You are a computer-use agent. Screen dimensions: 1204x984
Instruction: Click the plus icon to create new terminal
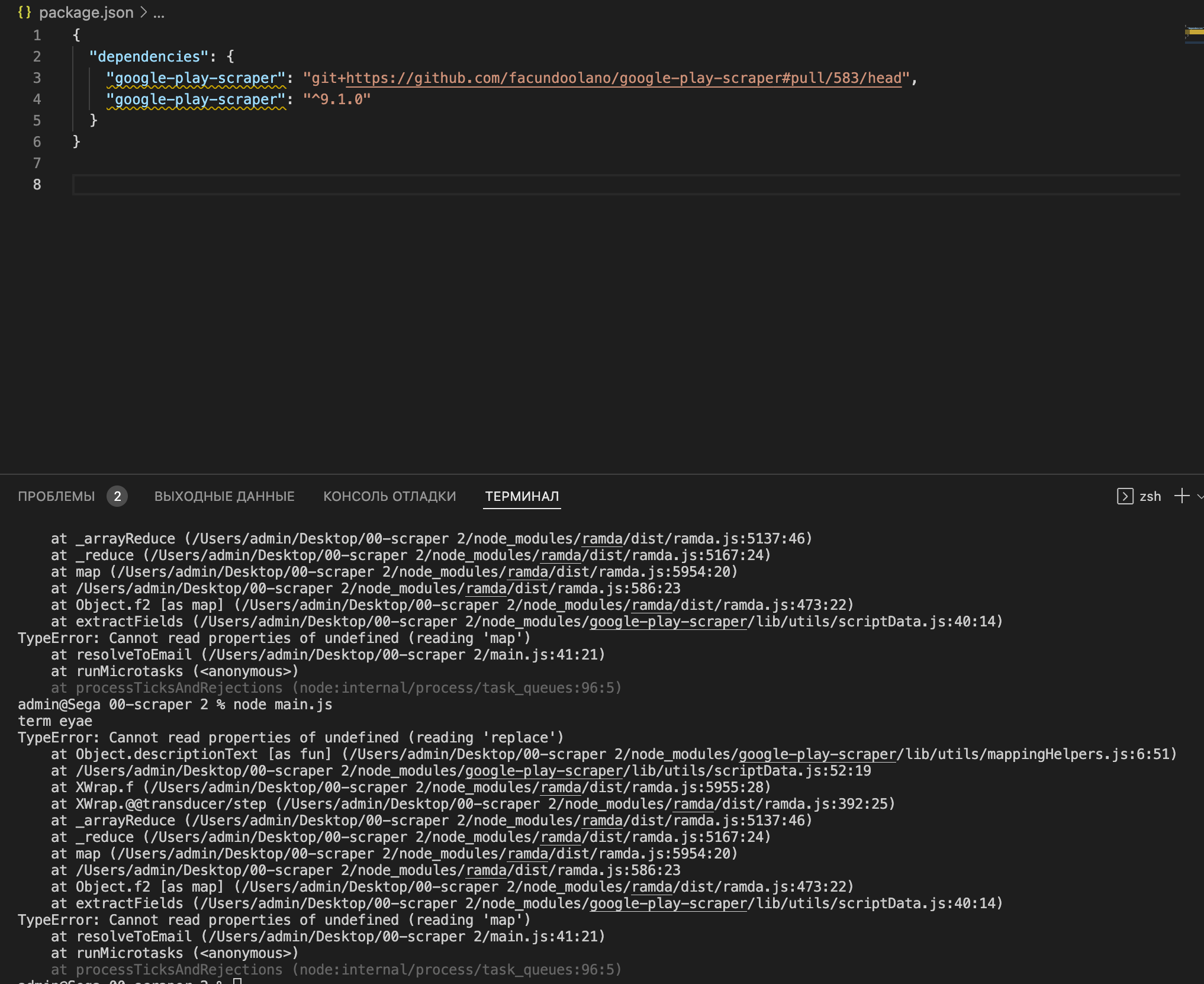click(x=1182, y=496)
